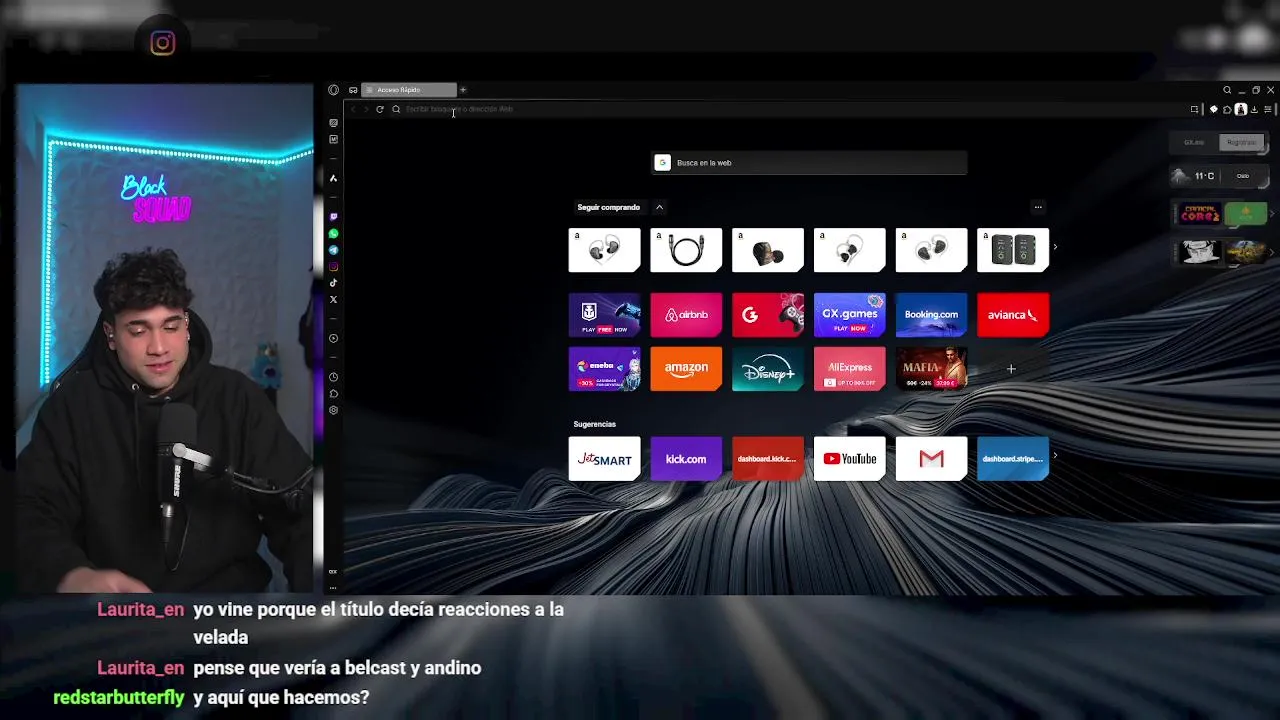The height and width of the screenshot is (720, 1280).
Task: Open the Disney+ speed dial tile
Action: click(x=768, y=369)
